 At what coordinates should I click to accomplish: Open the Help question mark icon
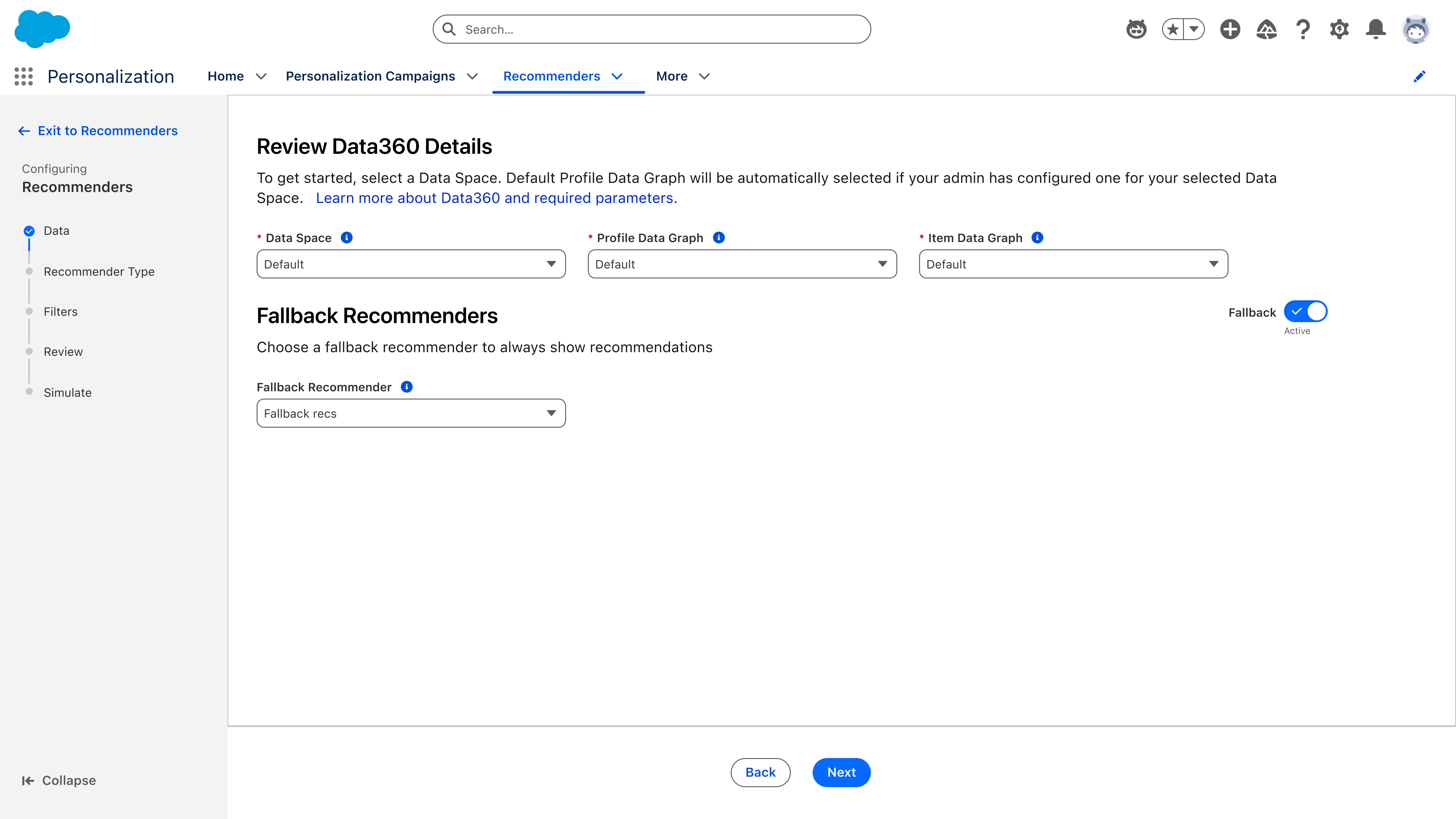pos(1303,29)
